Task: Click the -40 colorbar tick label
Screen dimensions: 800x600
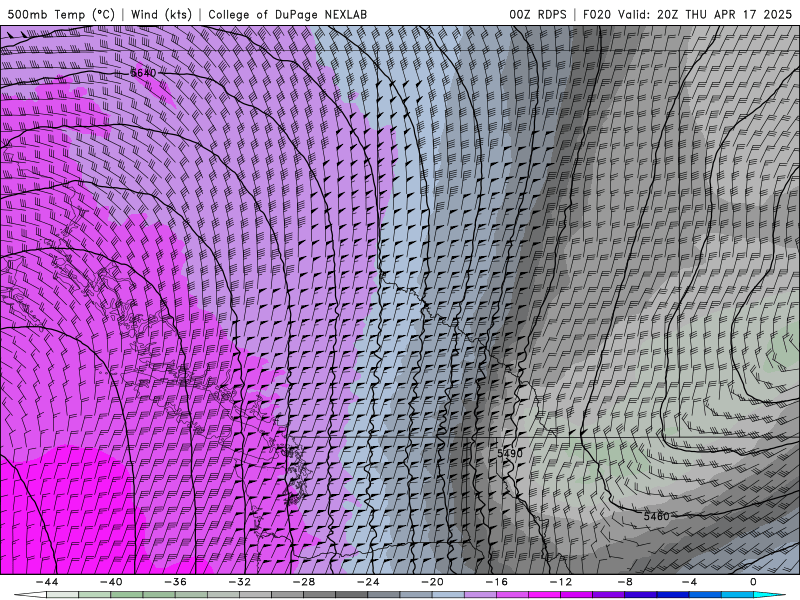Action: (111, 582)
